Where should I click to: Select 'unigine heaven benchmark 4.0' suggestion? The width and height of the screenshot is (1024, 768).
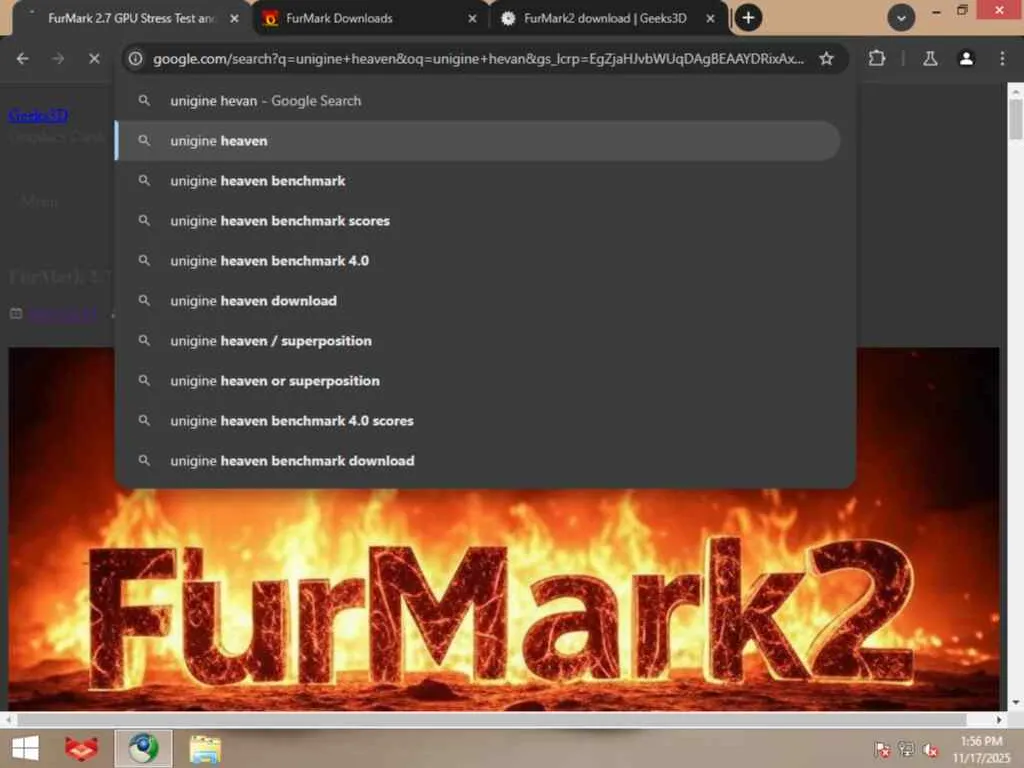click(x=477, y=261)
